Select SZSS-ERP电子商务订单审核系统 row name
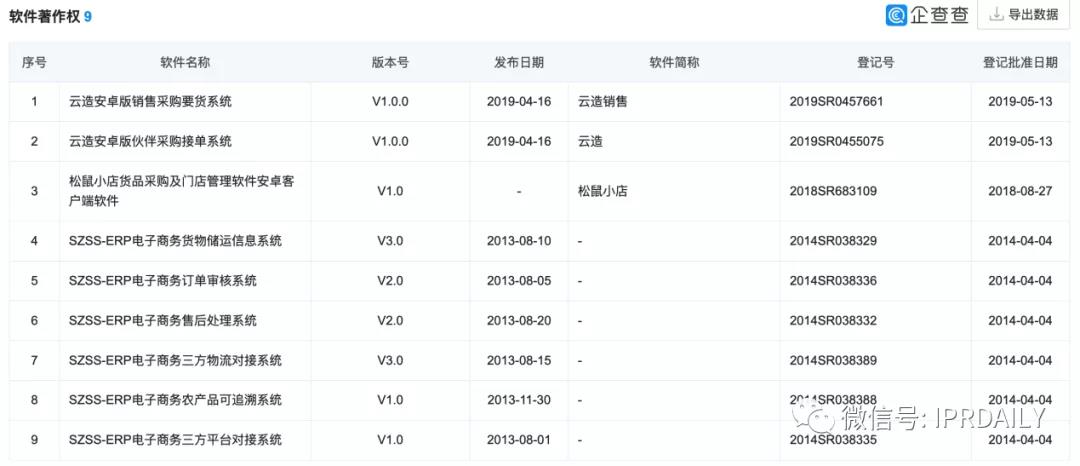Image resolution: width=1080 pixels, height=466 pixels. pos(163,281)
